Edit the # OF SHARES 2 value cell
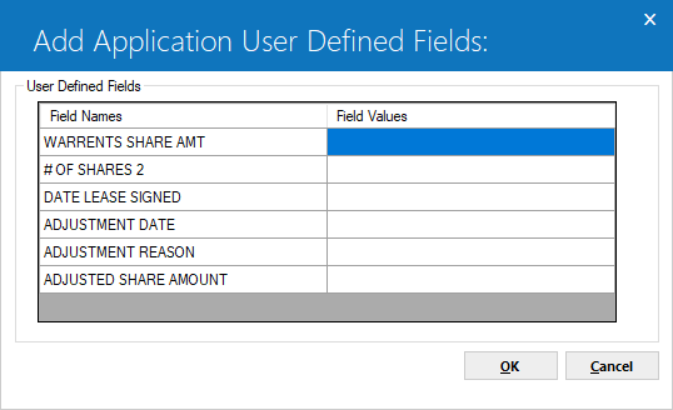The width and height of the screenshot is (673, 410). 471,170
